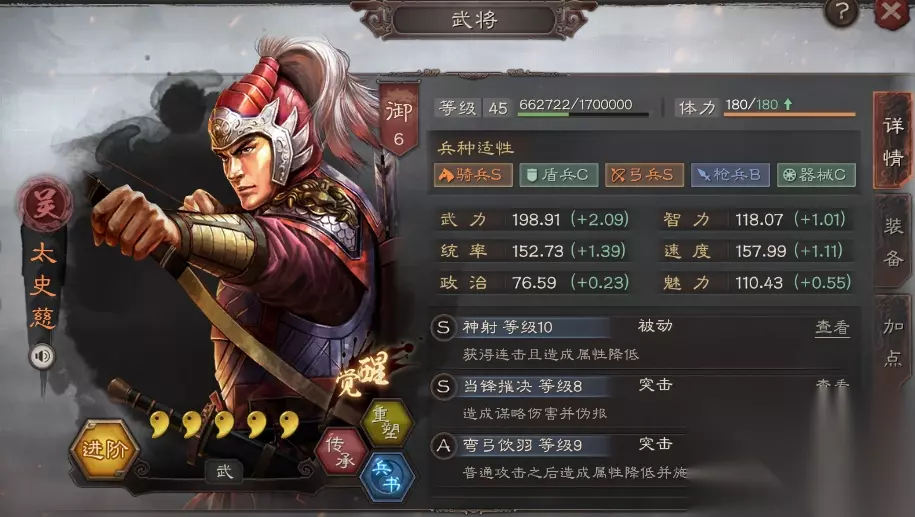Click the 吴 faction seal emblem
Screen dimensions: 915x517
tap(45, 204)
